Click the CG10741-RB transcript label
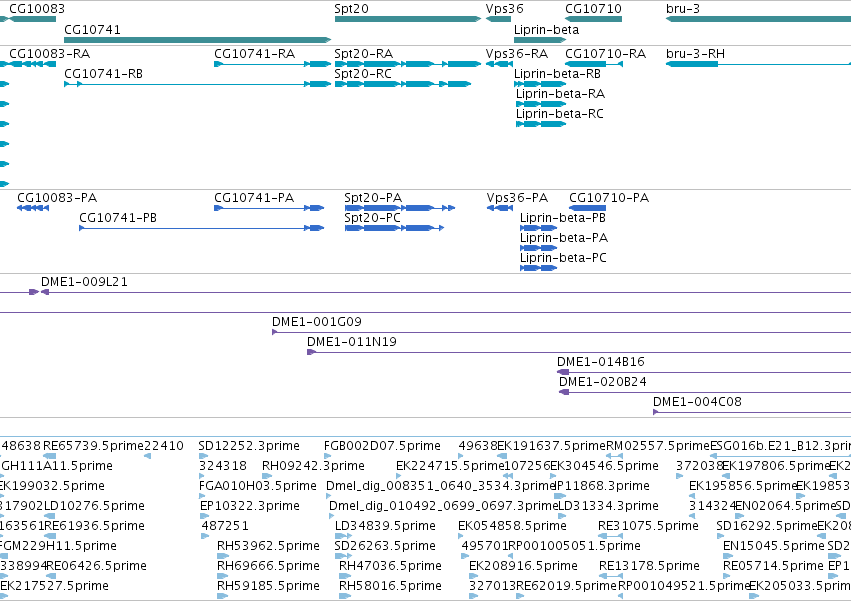The image size is (851, 601). pos(103,74)
